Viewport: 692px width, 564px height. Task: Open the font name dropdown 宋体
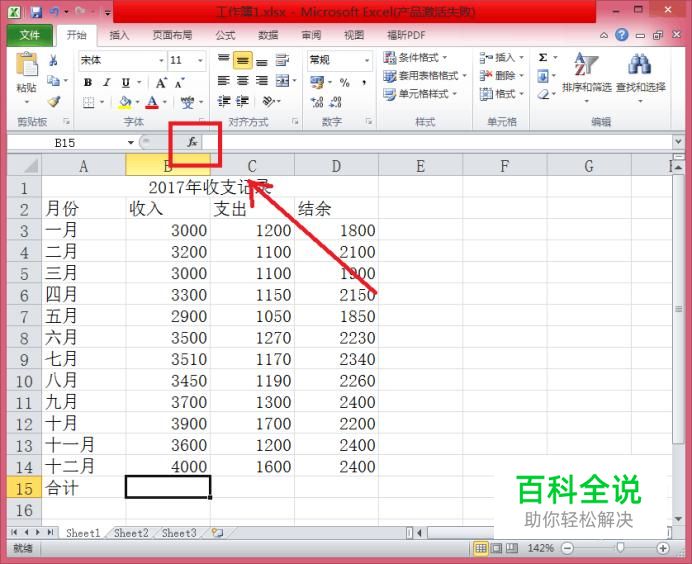[162, 60]
